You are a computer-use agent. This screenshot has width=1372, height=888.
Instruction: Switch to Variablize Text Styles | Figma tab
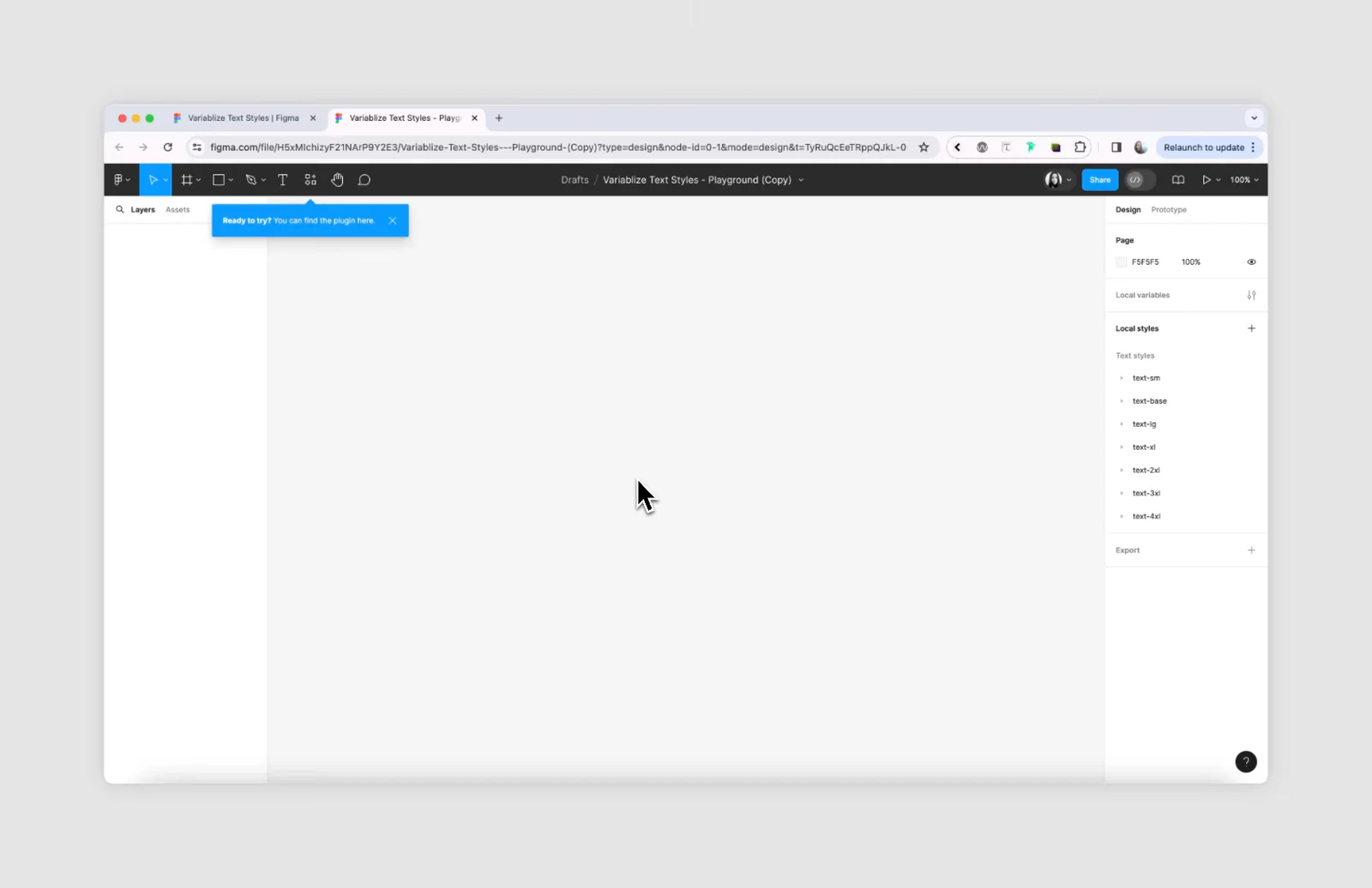point(244,118)
